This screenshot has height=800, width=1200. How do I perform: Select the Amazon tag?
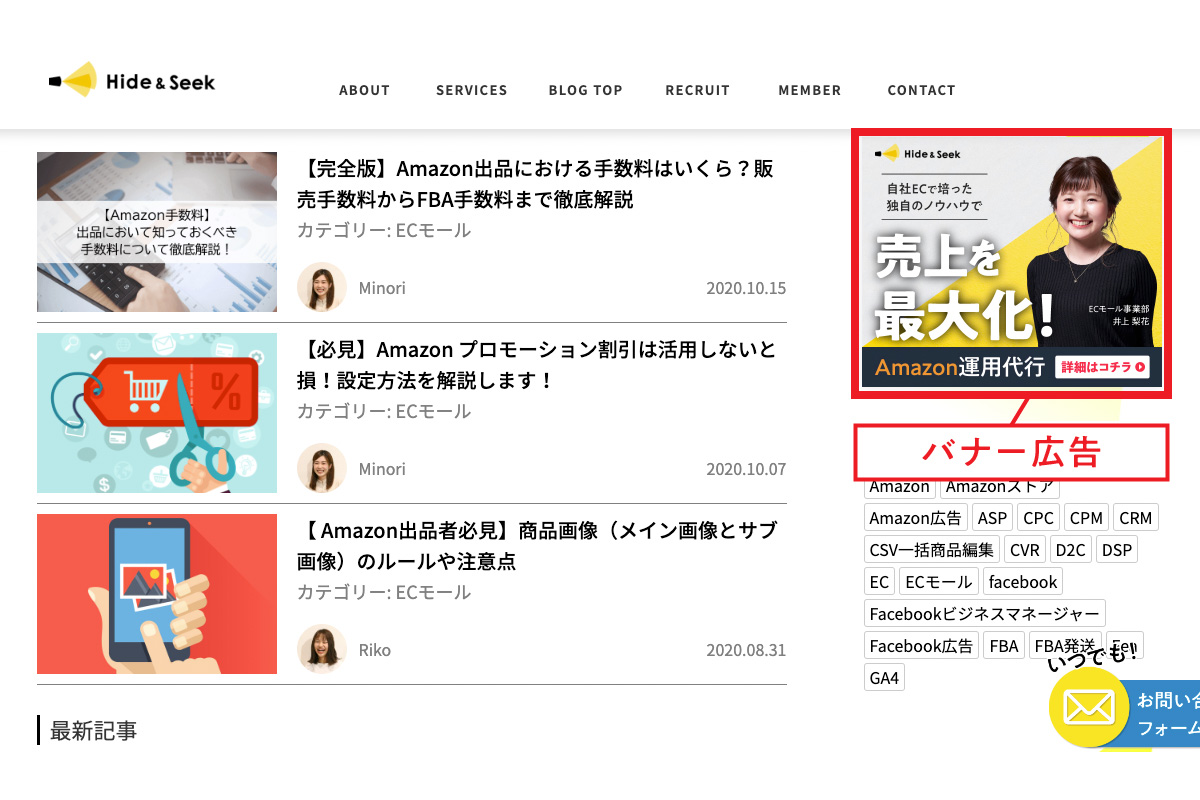899,487
